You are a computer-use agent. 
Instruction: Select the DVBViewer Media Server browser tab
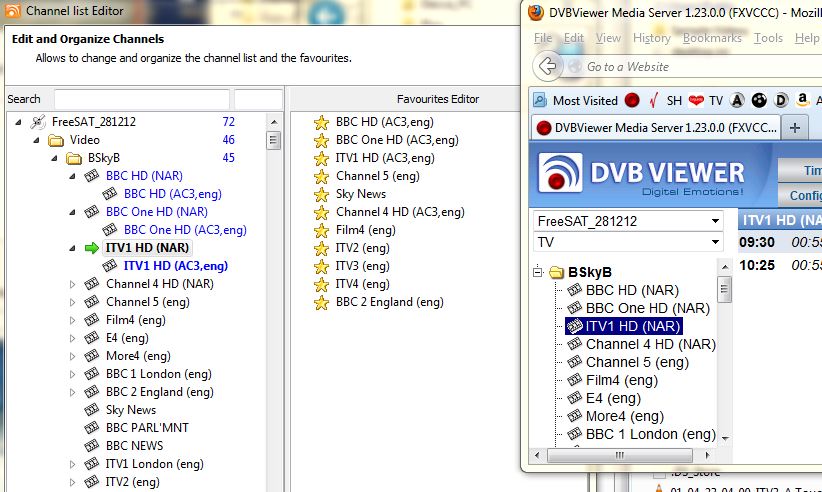(656, 128)
